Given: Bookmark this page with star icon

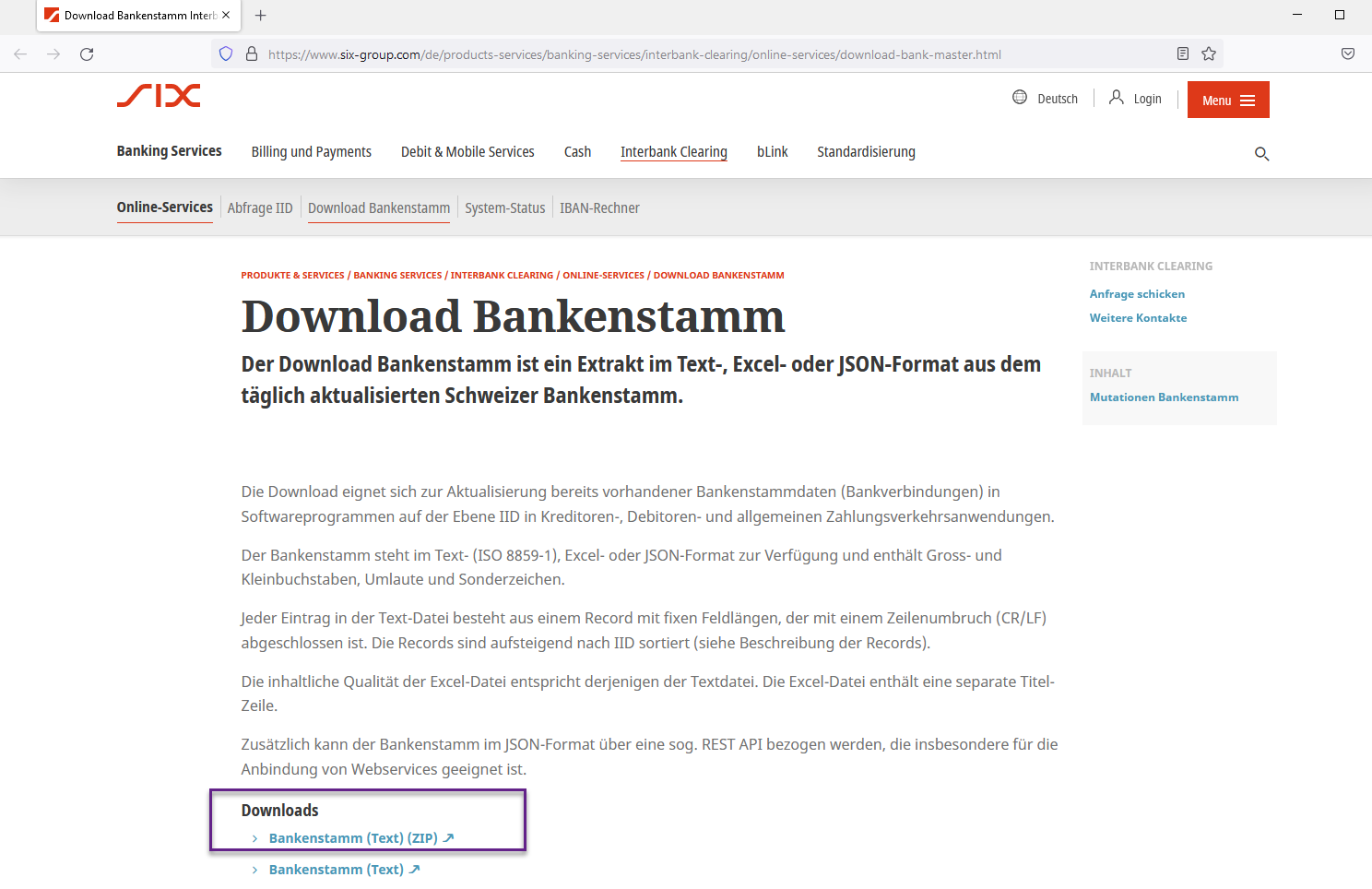Looking at the screenshot, I should (1209, 54).
